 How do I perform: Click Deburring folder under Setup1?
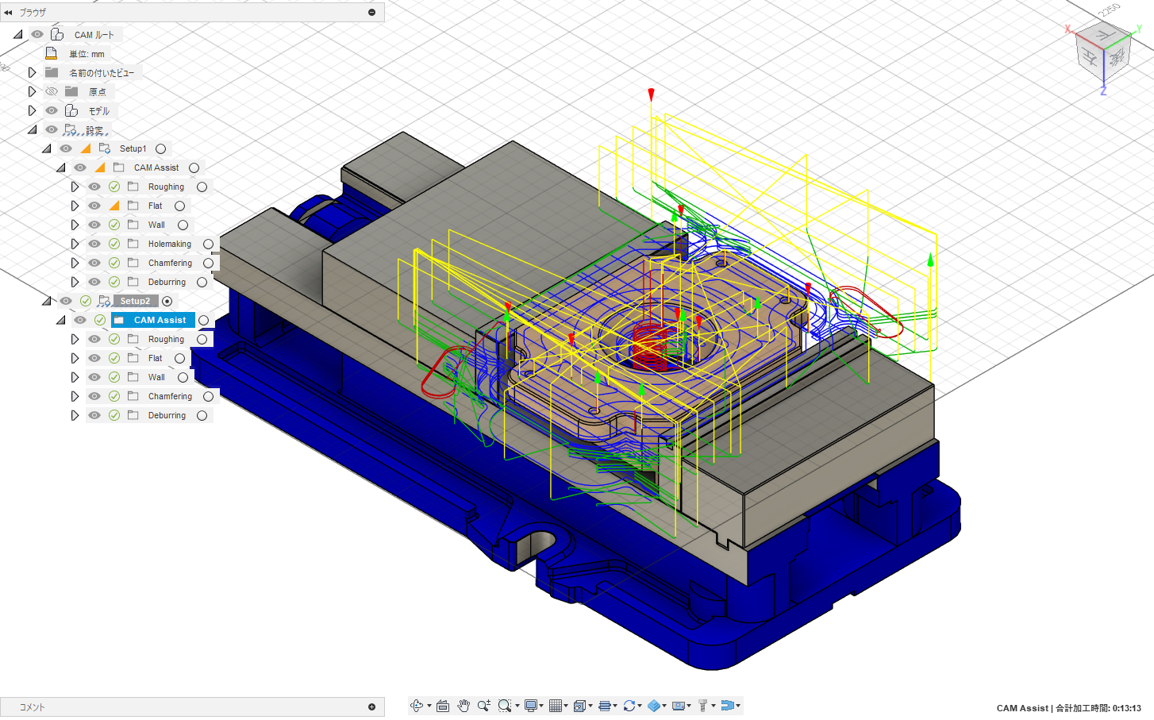tap(167, 282)
